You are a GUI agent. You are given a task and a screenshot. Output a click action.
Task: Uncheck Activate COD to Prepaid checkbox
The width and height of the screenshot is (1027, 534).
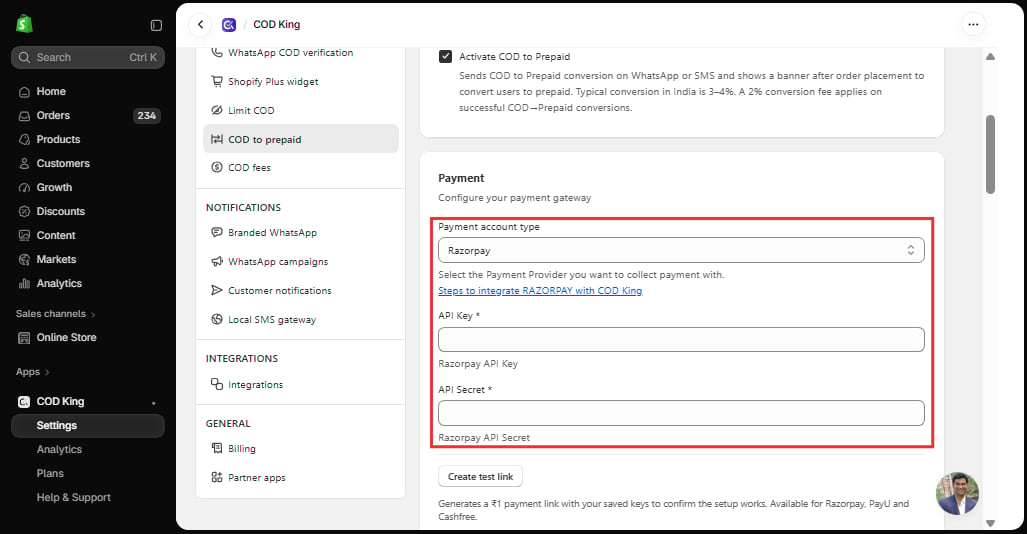click(445, 56)
